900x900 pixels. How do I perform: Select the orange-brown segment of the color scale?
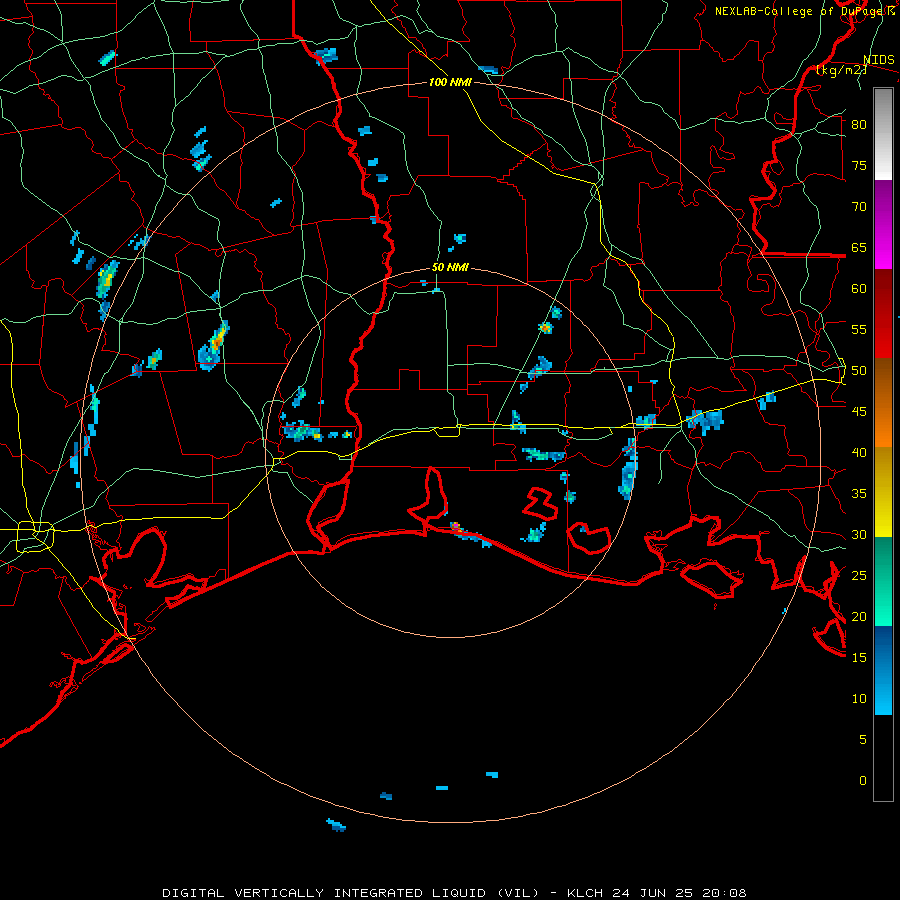pyautogui.click(x=883, y=403)
